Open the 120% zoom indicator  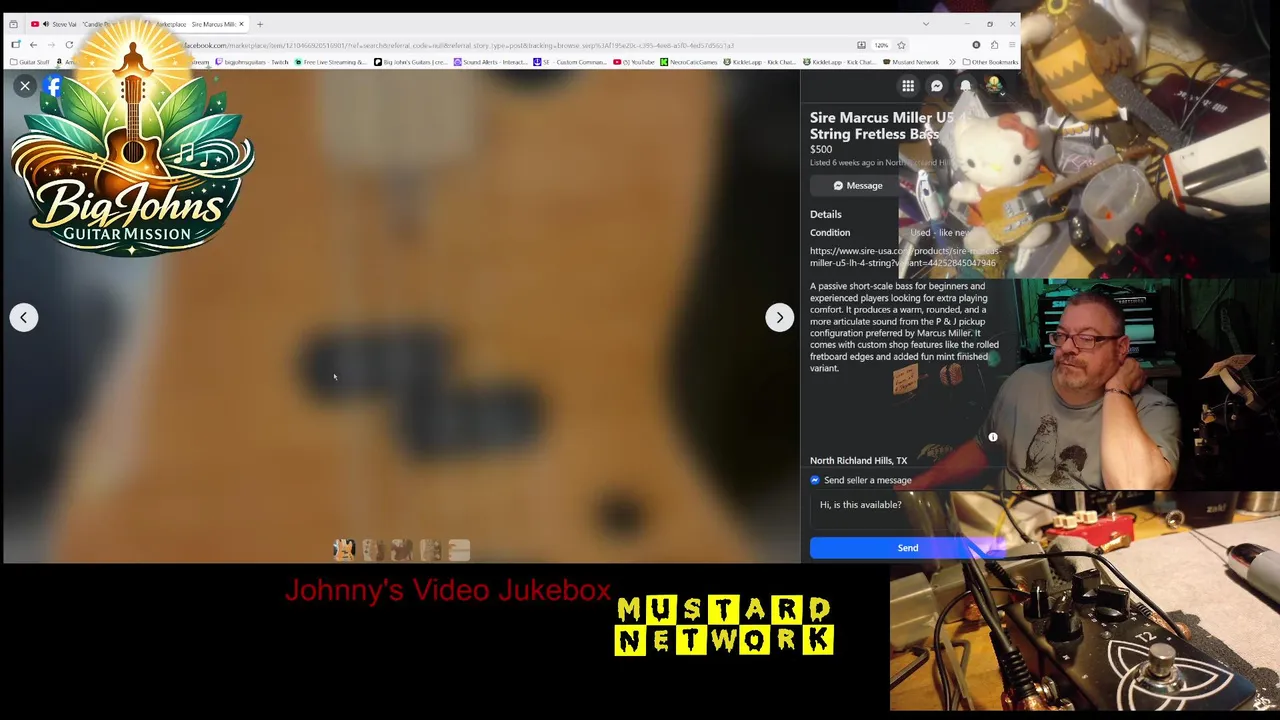(881, 45)
